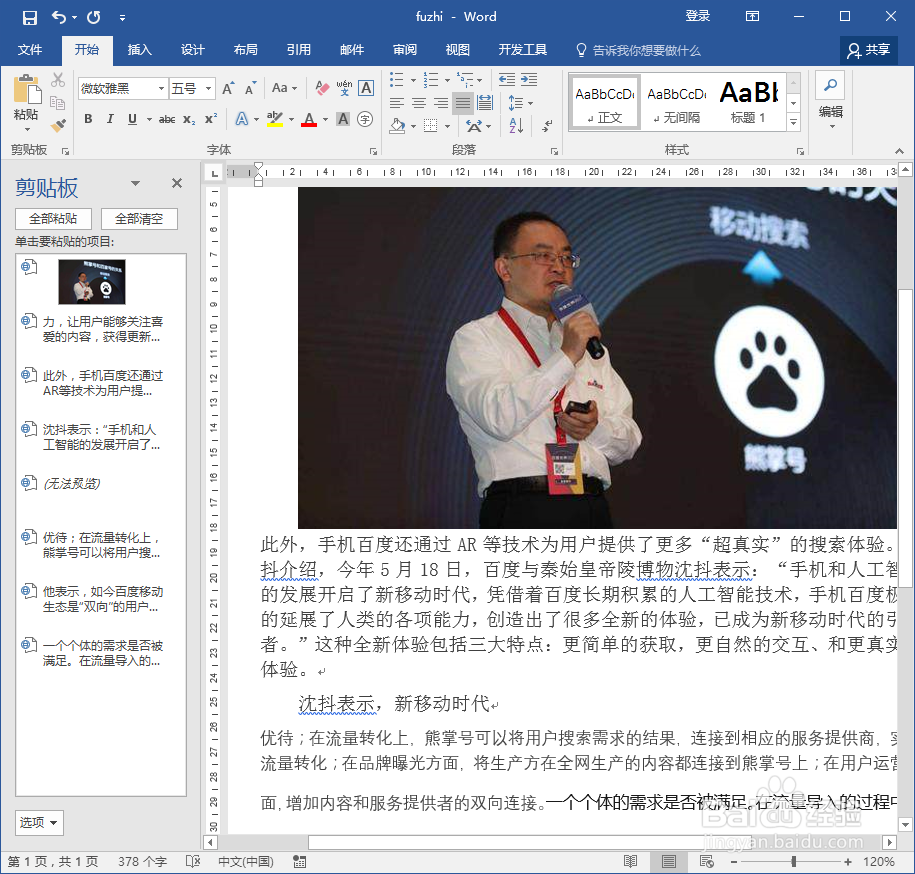
Task: Toggle align right
Action: click(441, 103)
